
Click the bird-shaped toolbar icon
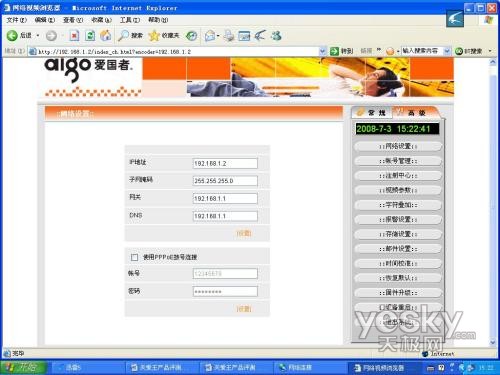(260, 35)
